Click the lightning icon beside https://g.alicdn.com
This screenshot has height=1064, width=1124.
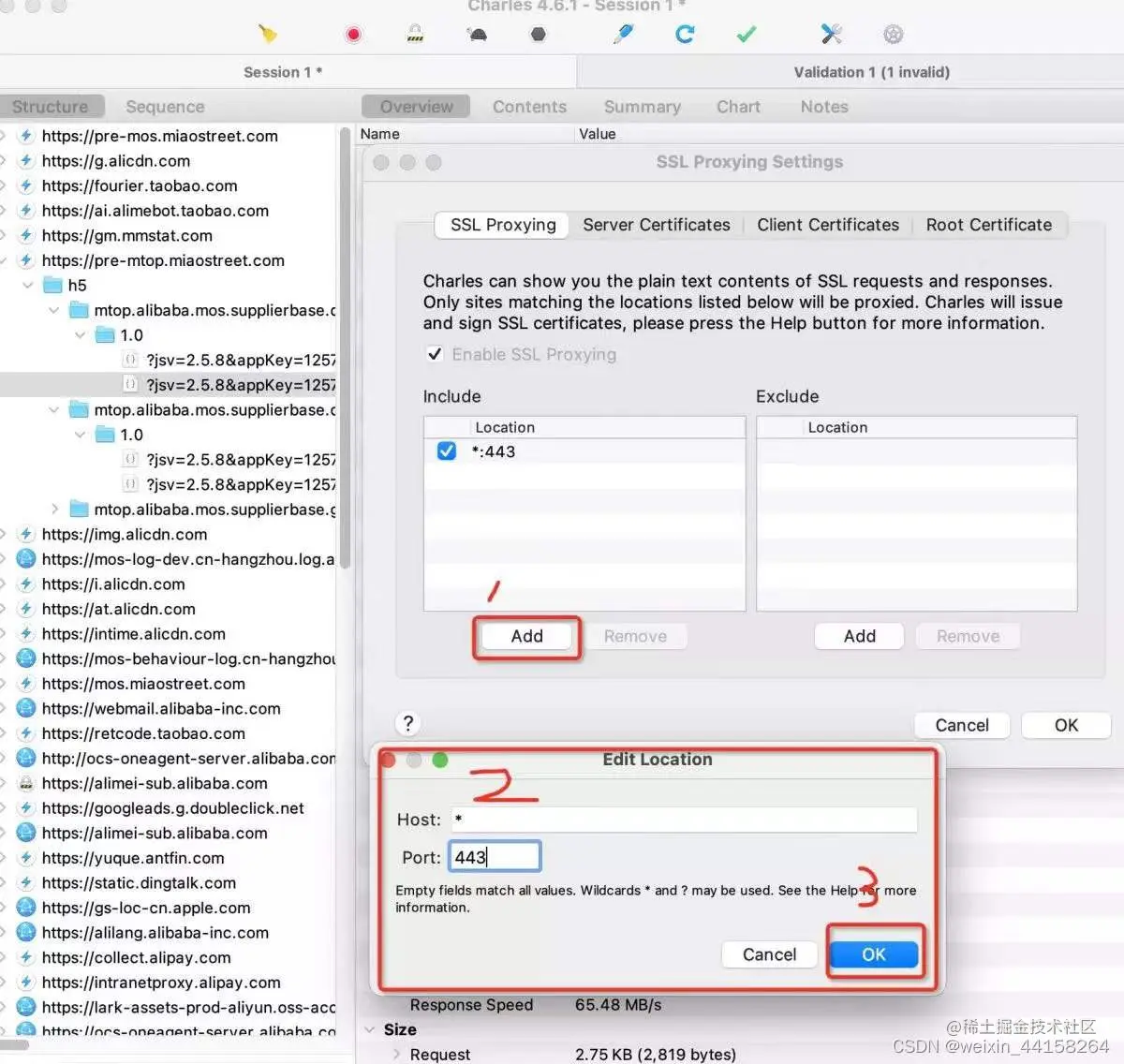(26, 161)
